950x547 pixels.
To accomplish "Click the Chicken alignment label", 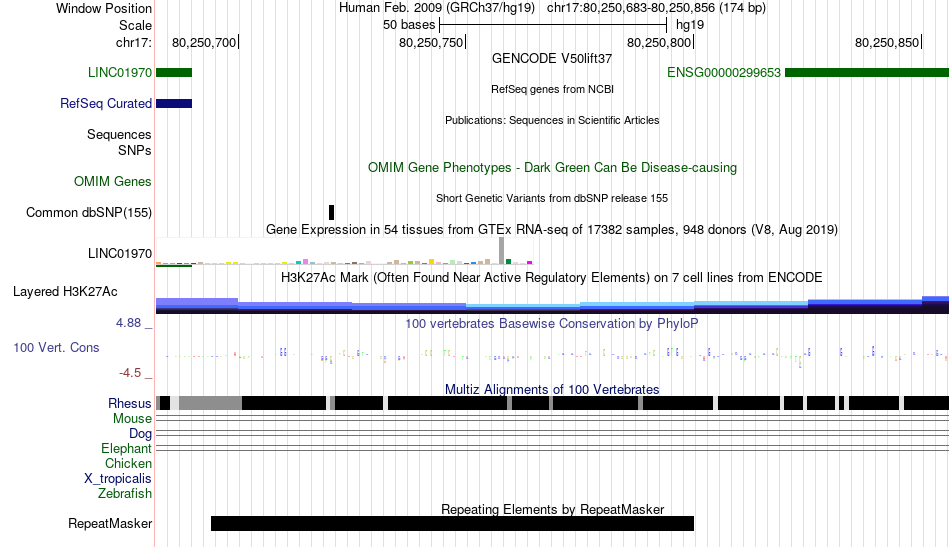I will 128,463.
